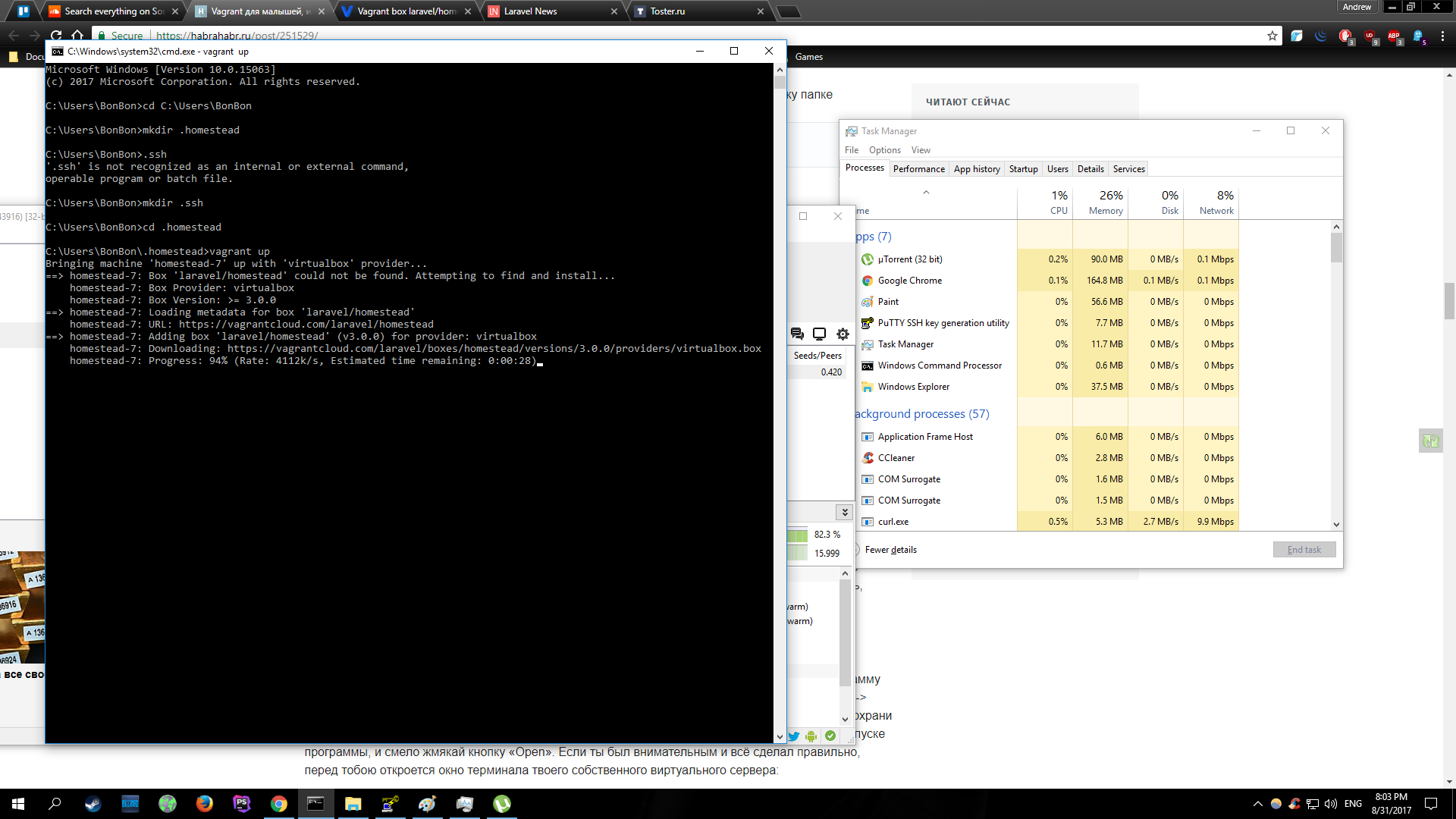Select Google Chrome process row

(1046, 281)
